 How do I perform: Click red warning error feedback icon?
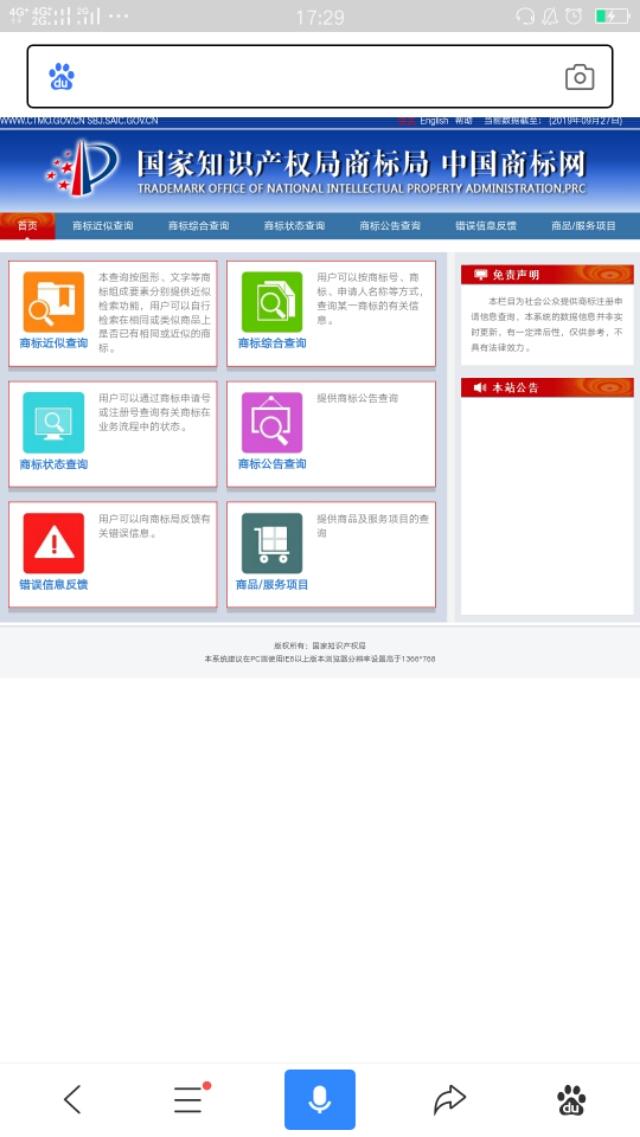(54, 543)
